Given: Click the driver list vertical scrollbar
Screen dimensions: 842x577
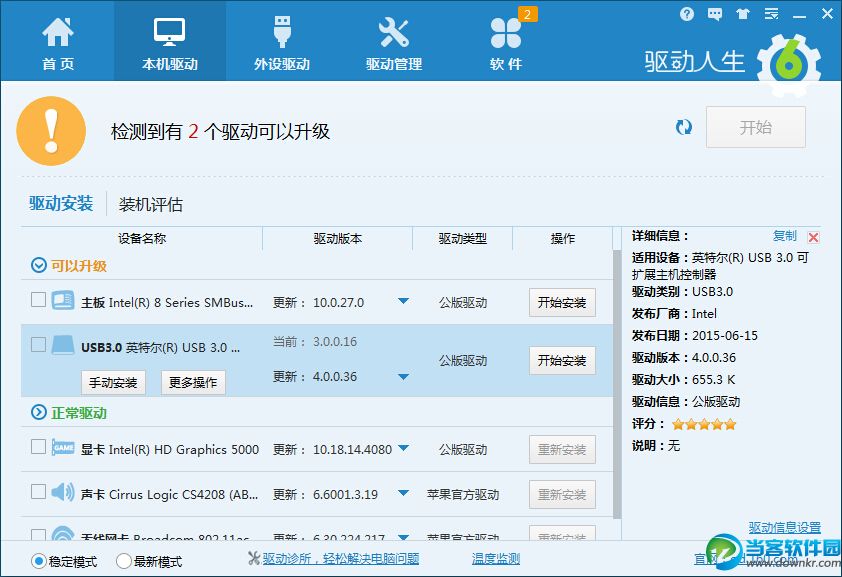Looking at the screenshot, I should coord(616,384).
